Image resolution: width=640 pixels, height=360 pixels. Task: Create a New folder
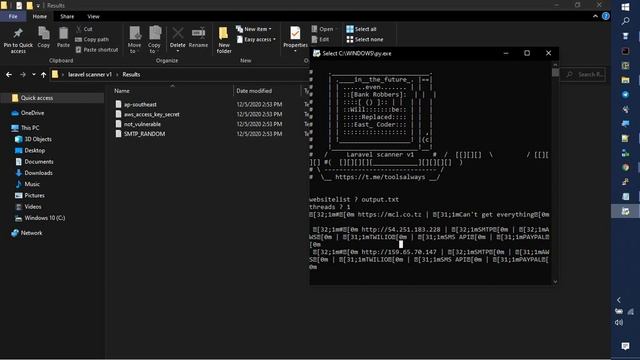(224, 40)
